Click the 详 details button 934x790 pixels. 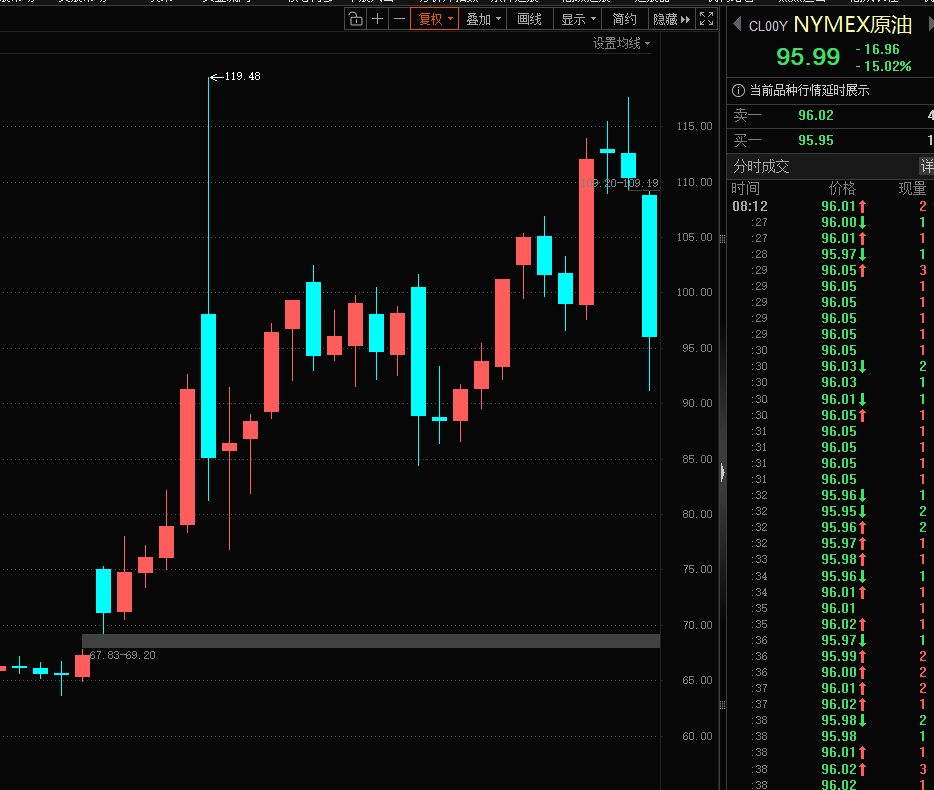point(926,166)
